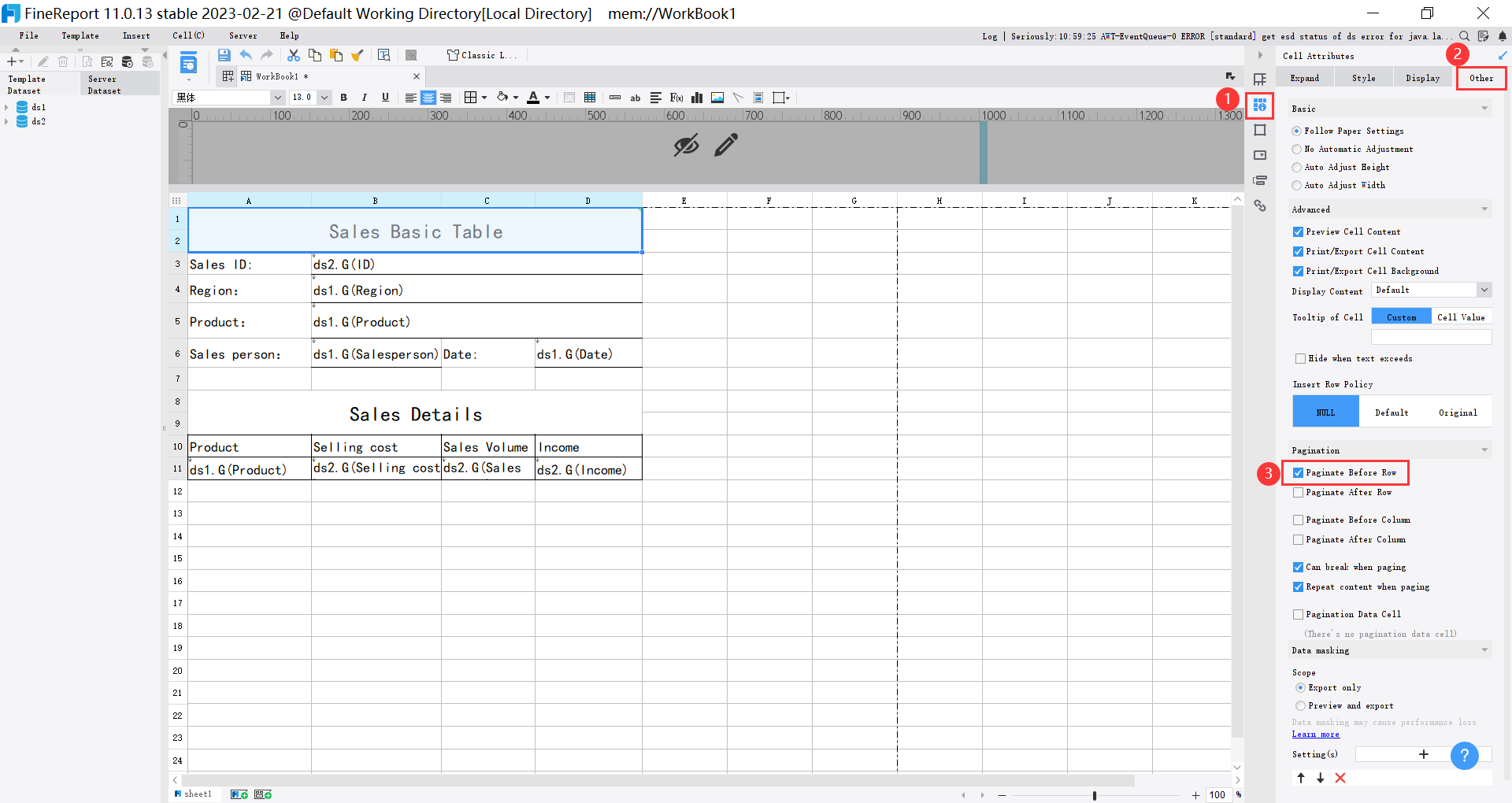1512x803 pixels.
Task: Enable Paginate After Row checkbox
Action: (x=1298, y=493)
